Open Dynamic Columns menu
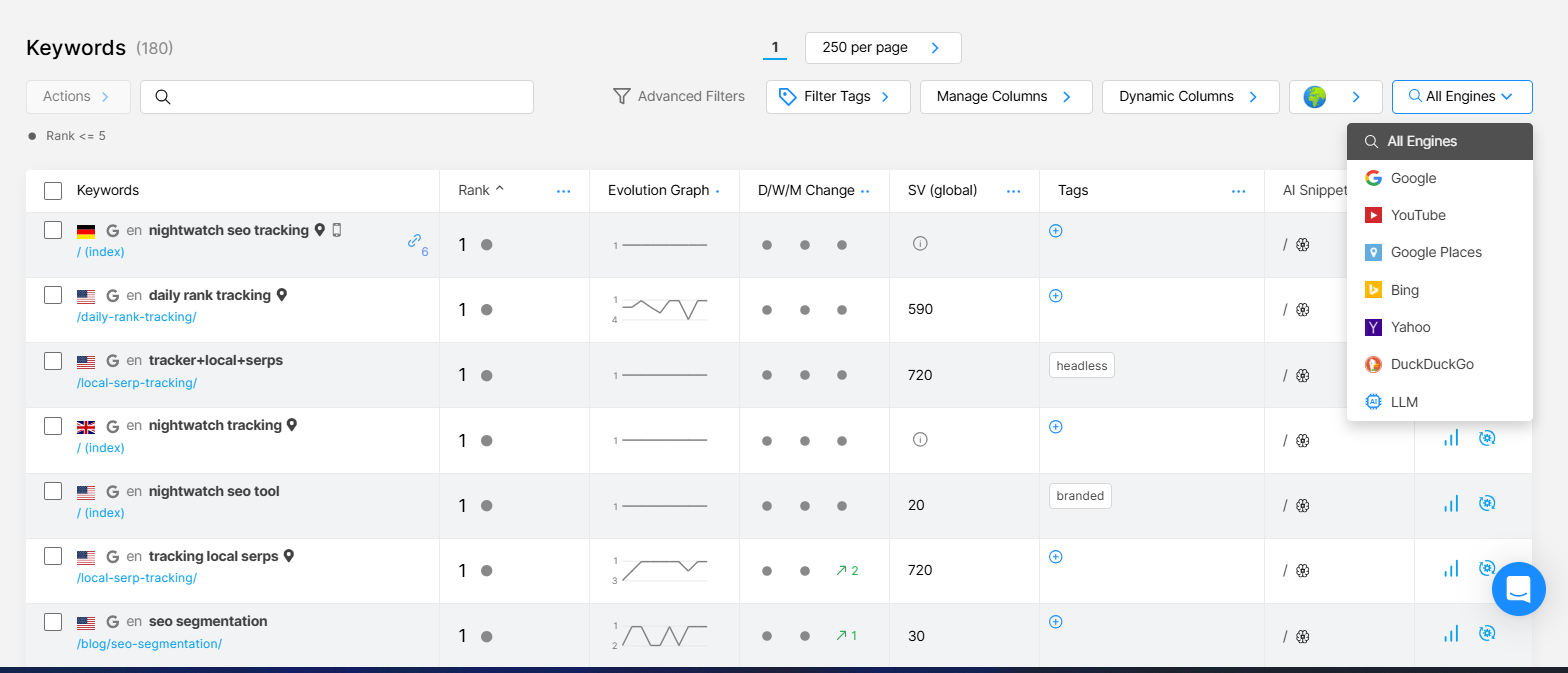The image size is (1568, 673). coord(1190,97)
